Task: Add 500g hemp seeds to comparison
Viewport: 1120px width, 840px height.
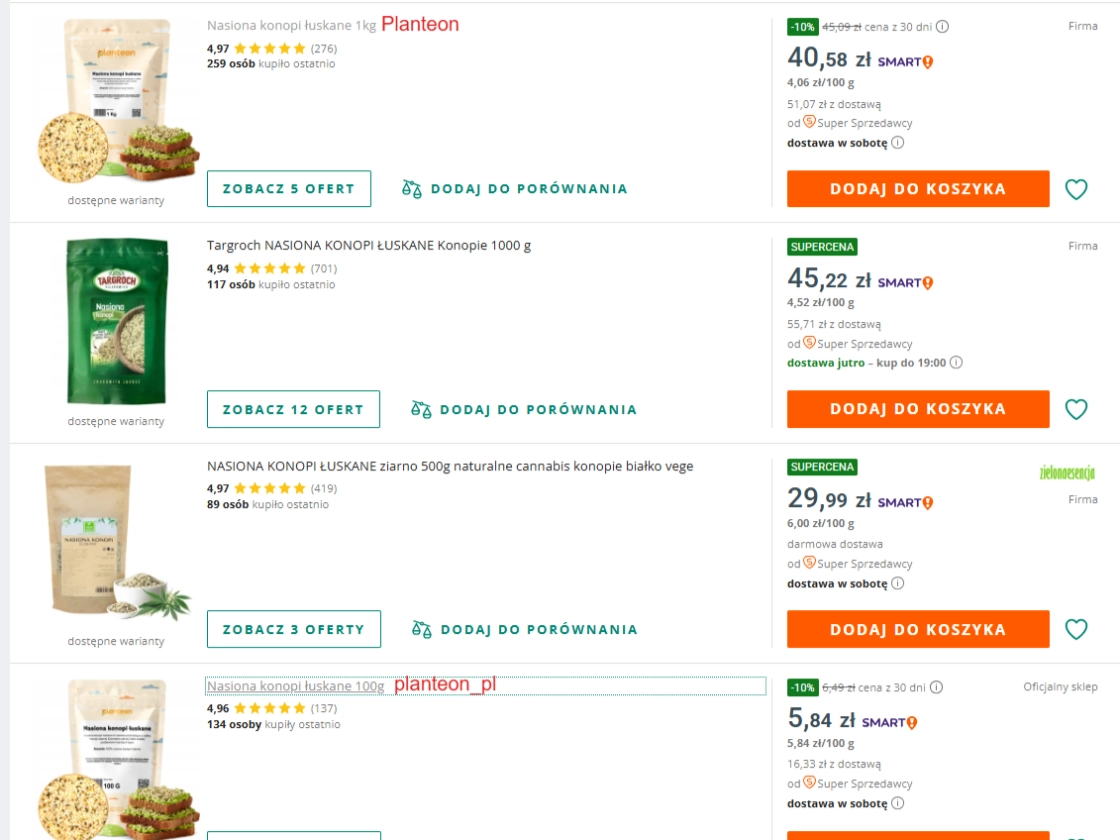Action: point(524,629)
